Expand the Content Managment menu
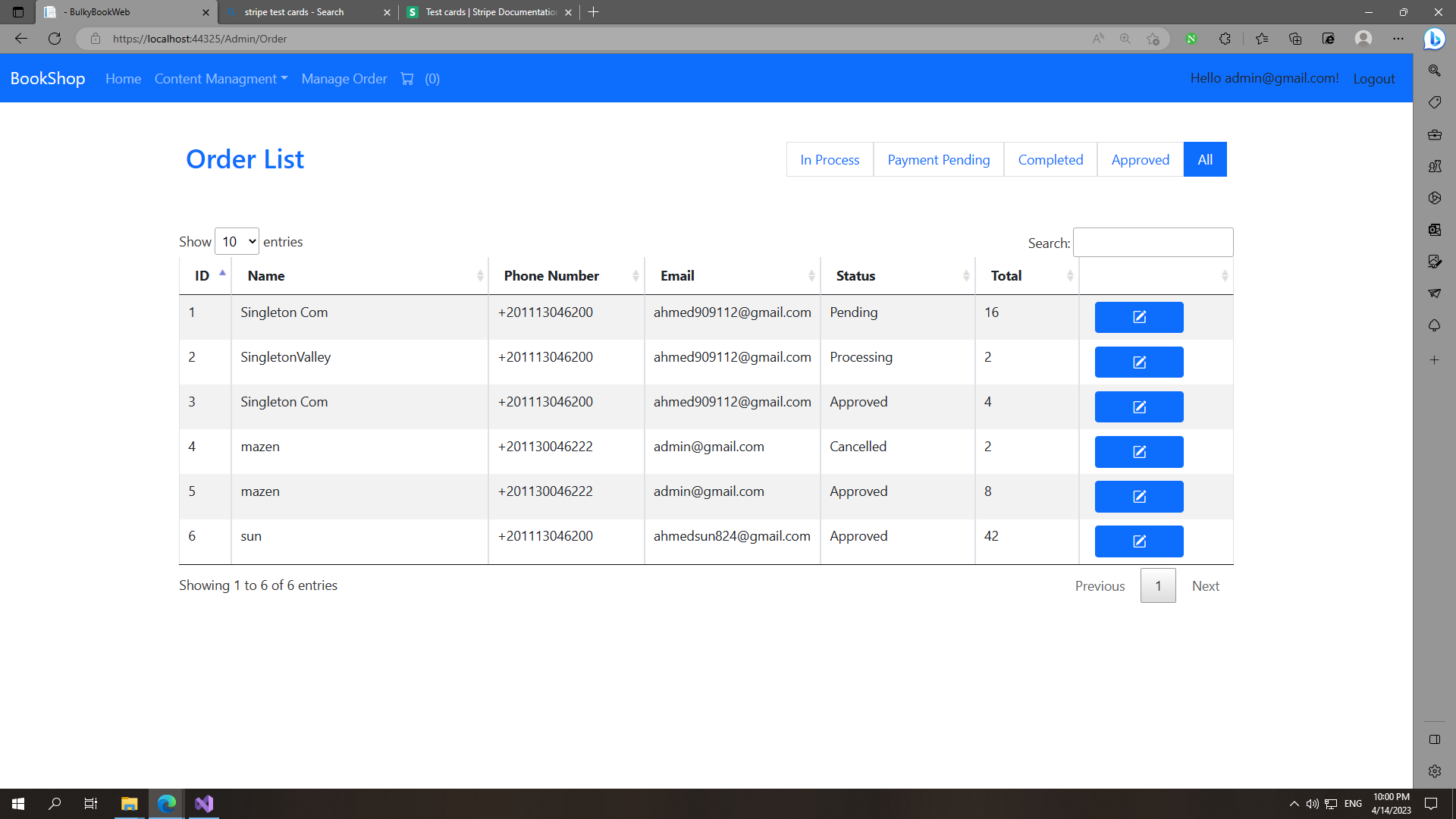This screenshot has width=1456, height=819. [x=221, y=78]
